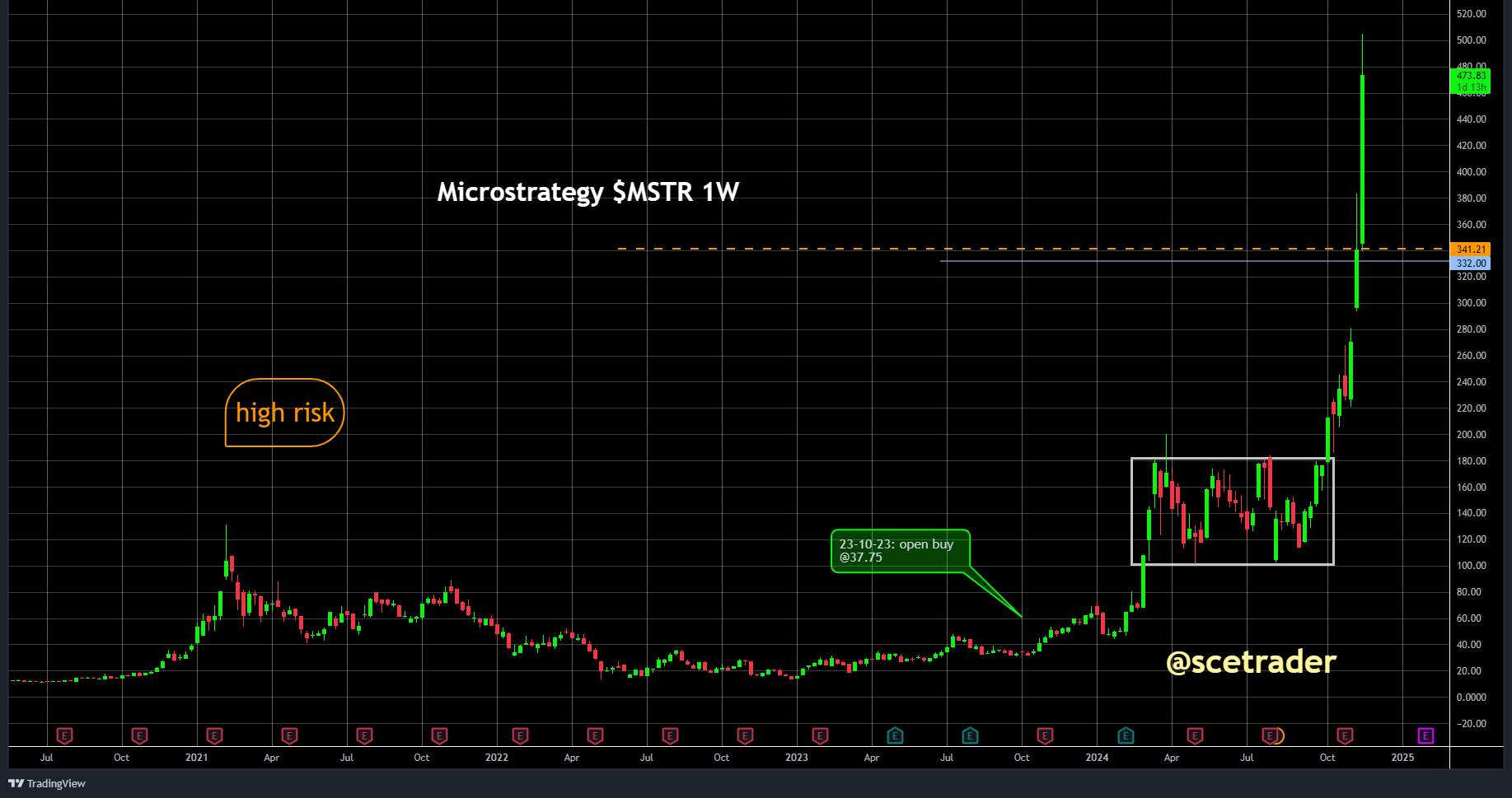
Task: Click the teal earnings marker beside 2024
Action: tap(1126, 735)
